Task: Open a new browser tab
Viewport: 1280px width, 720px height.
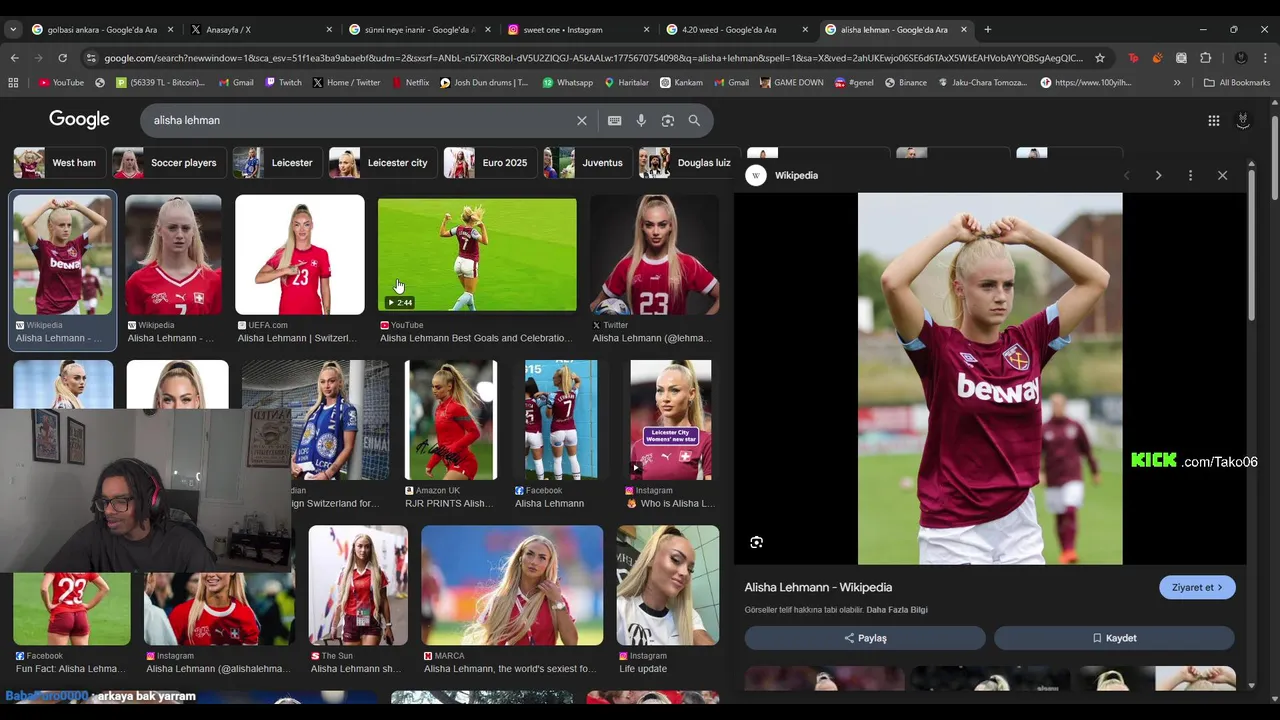Action: [x=988, y=30]
